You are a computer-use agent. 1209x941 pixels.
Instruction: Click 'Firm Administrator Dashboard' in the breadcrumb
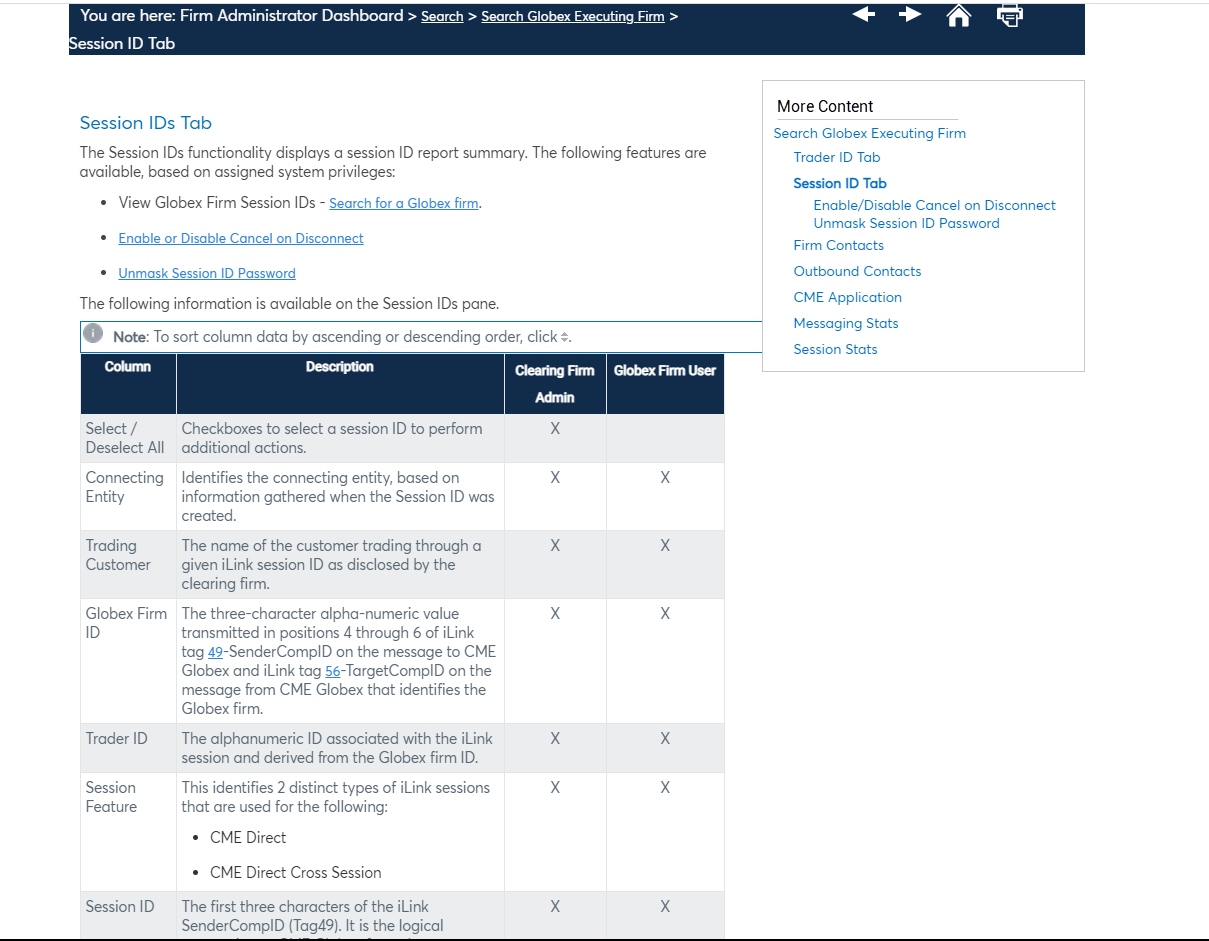(292, 16)
